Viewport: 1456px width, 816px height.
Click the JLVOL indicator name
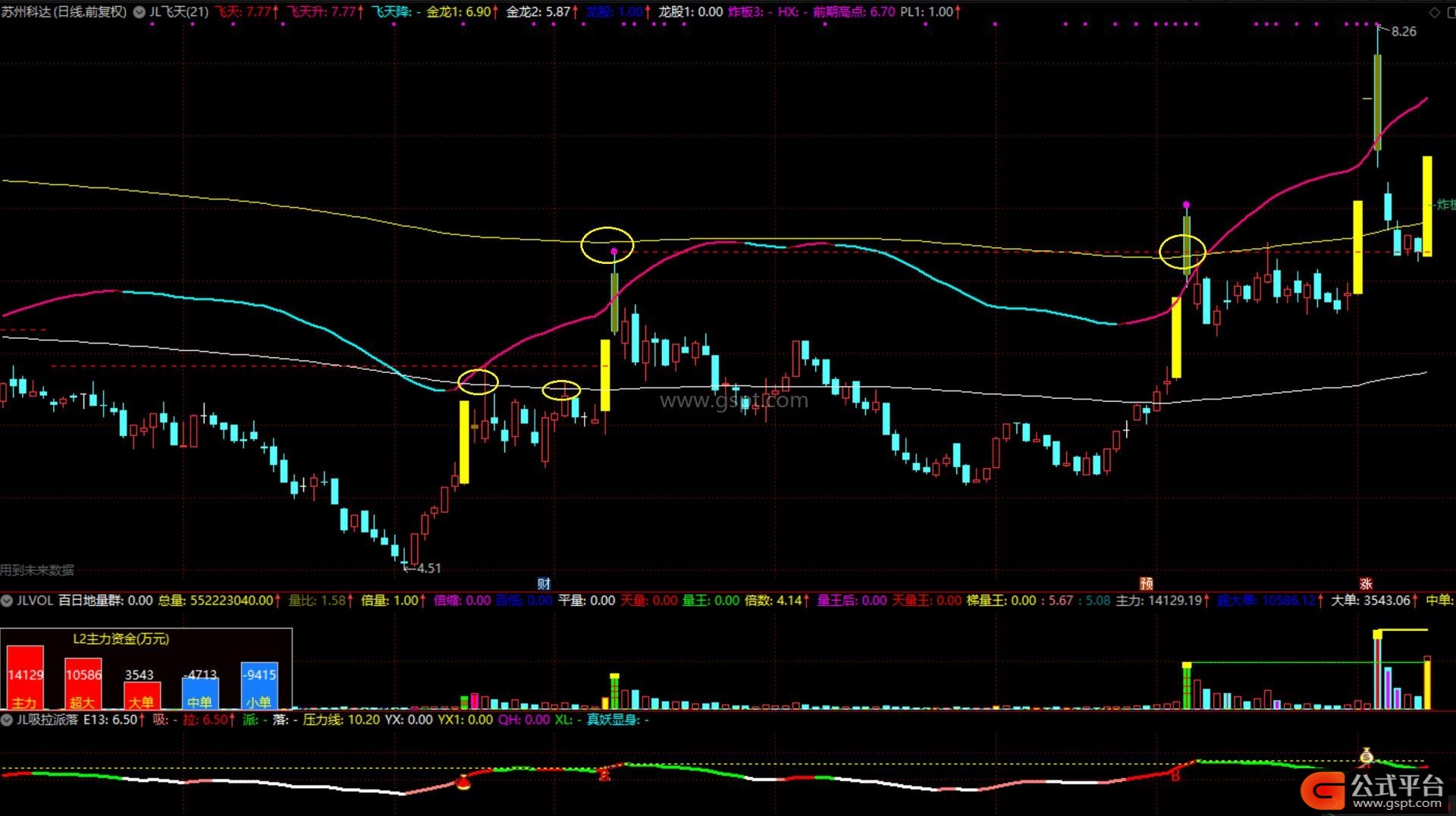click(x=35, y=601)
